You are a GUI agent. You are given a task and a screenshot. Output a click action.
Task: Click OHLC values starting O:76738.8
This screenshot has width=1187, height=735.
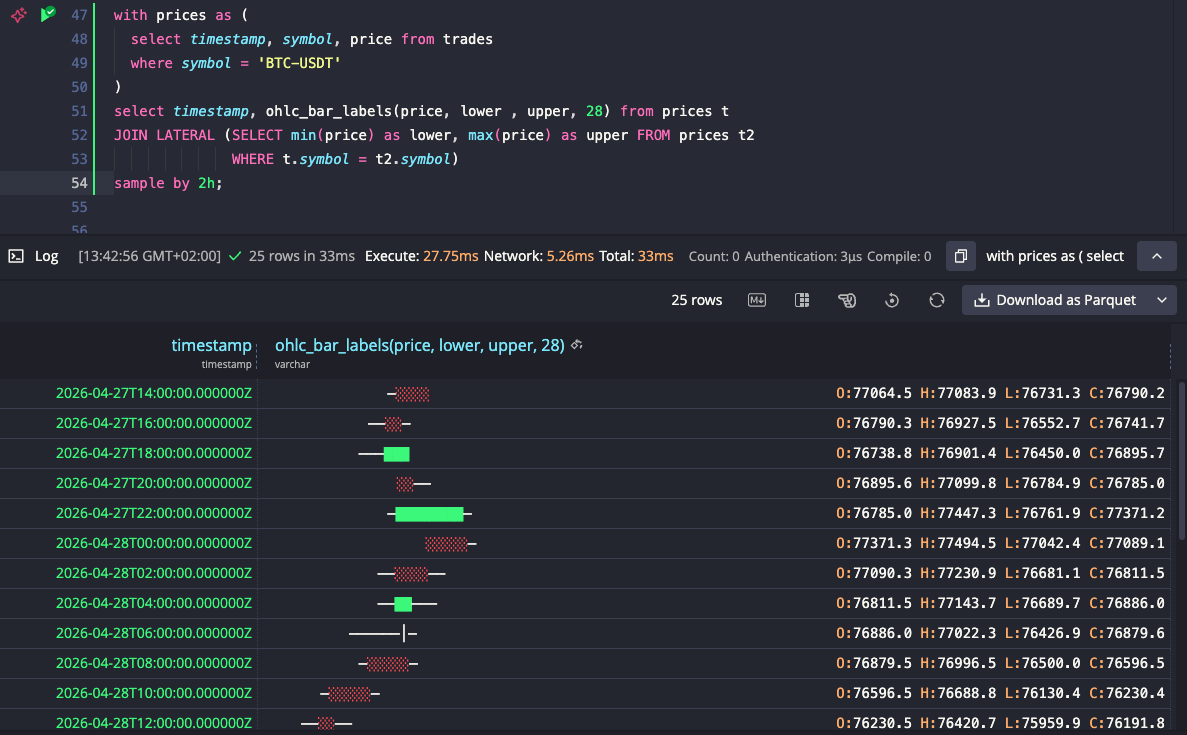click(x=1000, y=453)
